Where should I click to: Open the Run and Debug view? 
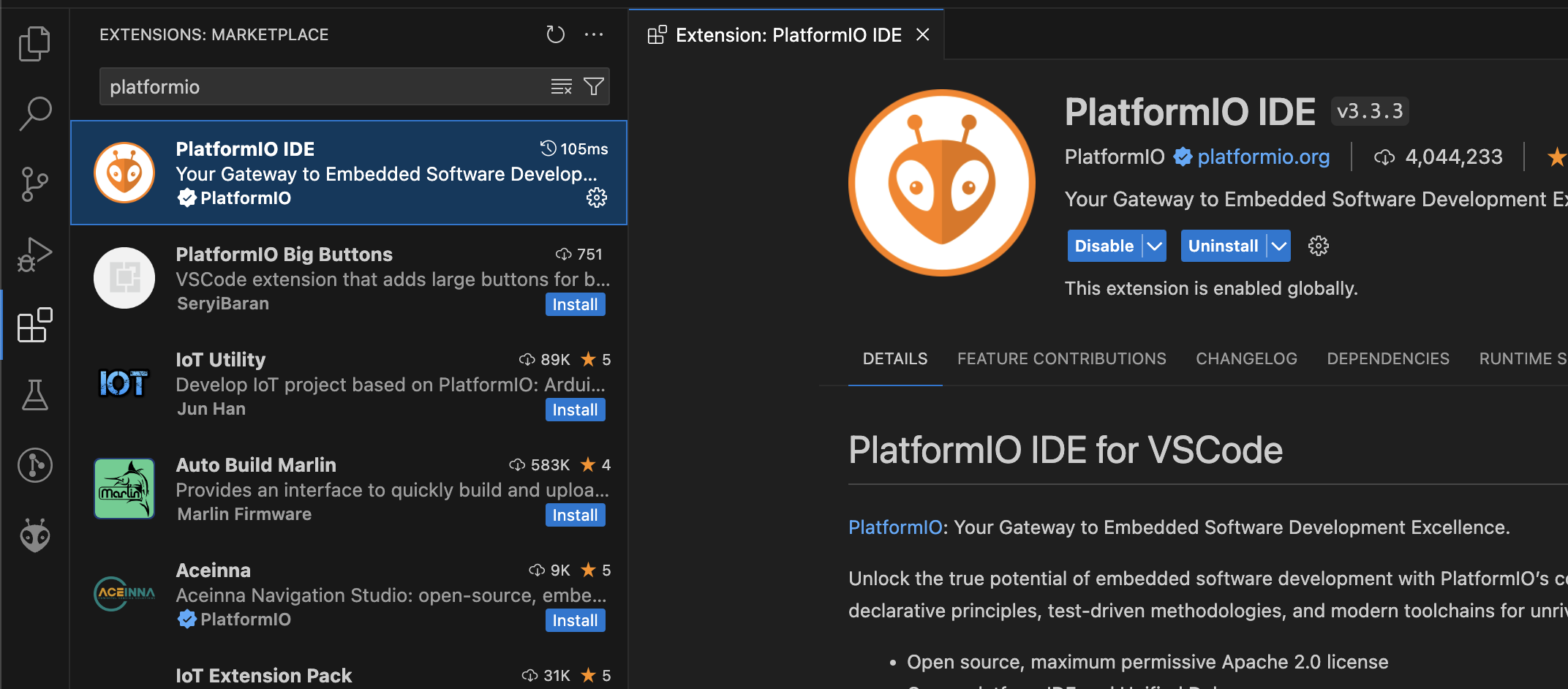click(x=34, y=255)
